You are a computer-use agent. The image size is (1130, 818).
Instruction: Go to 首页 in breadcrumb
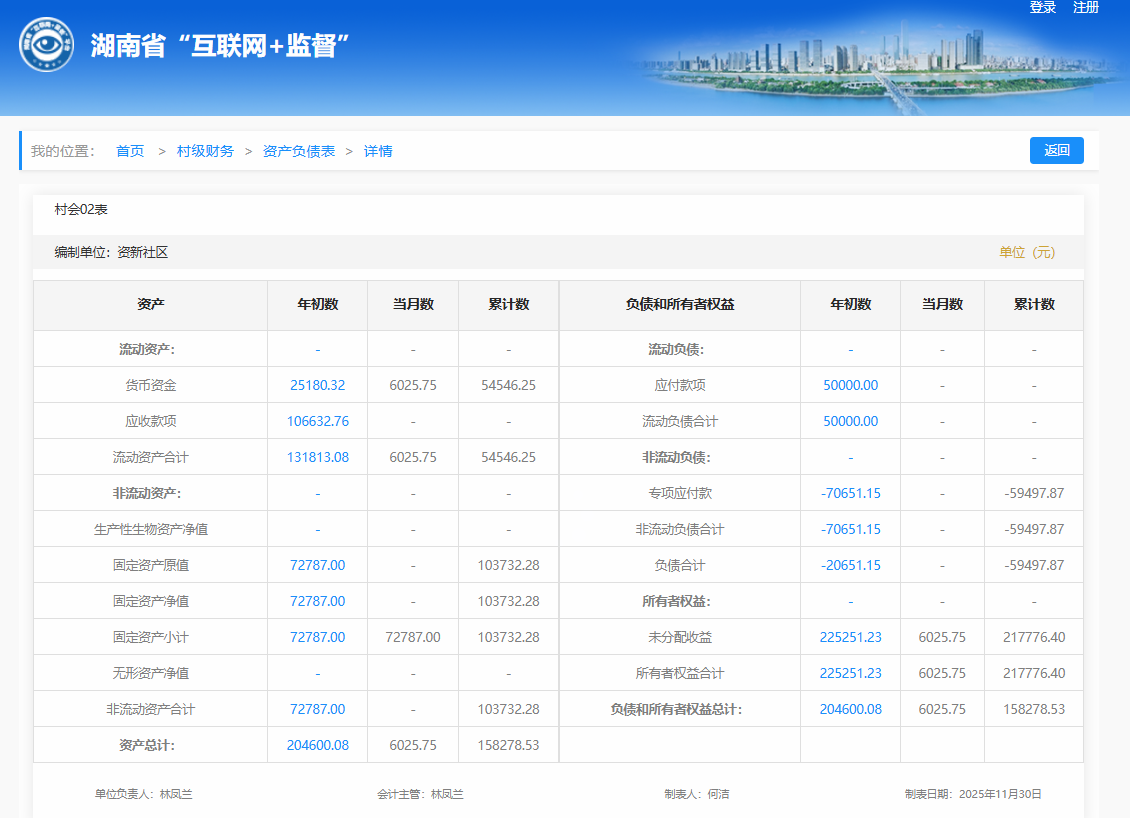coord(130,151)
